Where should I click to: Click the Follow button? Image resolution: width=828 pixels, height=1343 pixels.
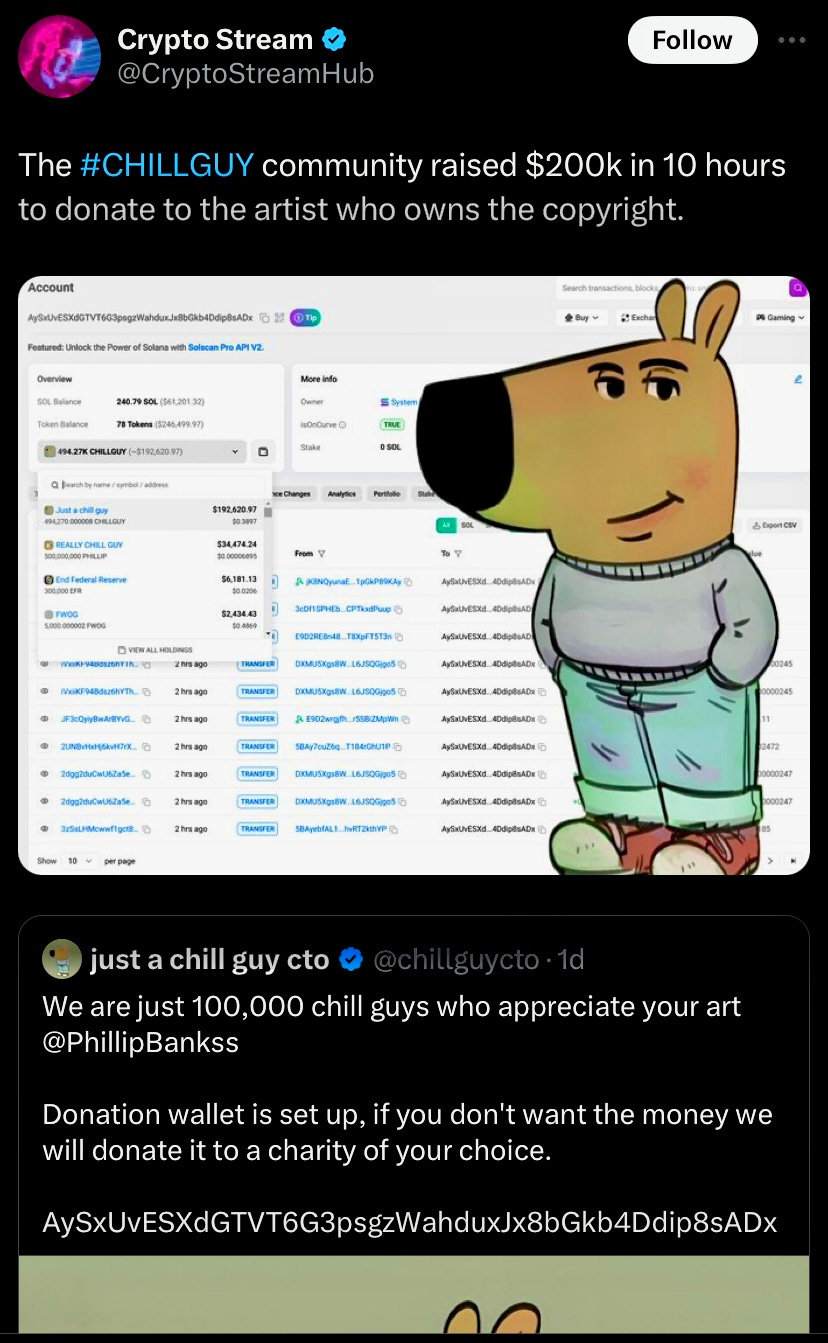[x=692, y=40]
